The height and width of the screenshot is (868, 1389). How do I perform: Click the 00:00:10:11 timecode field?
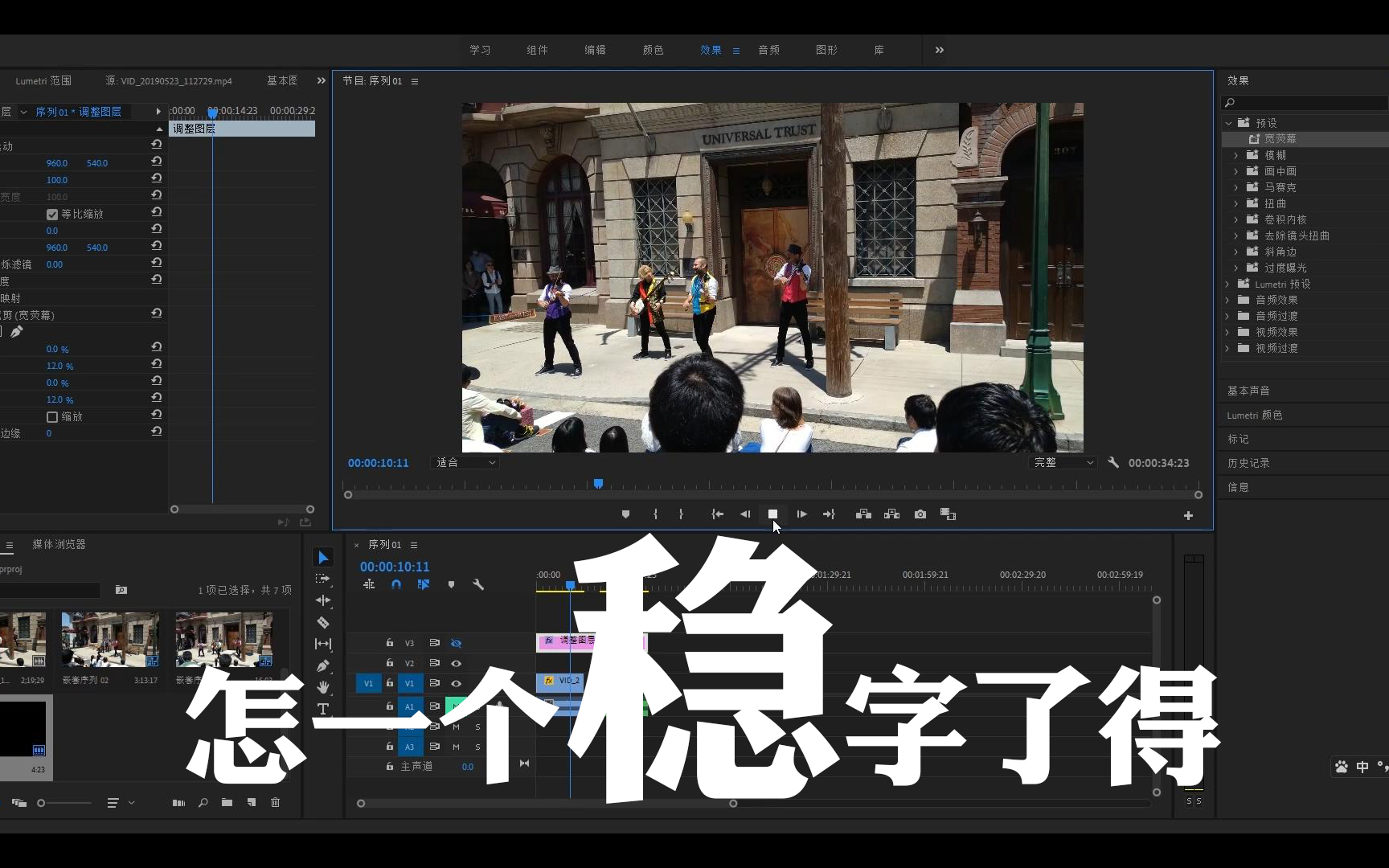point(394,566)
